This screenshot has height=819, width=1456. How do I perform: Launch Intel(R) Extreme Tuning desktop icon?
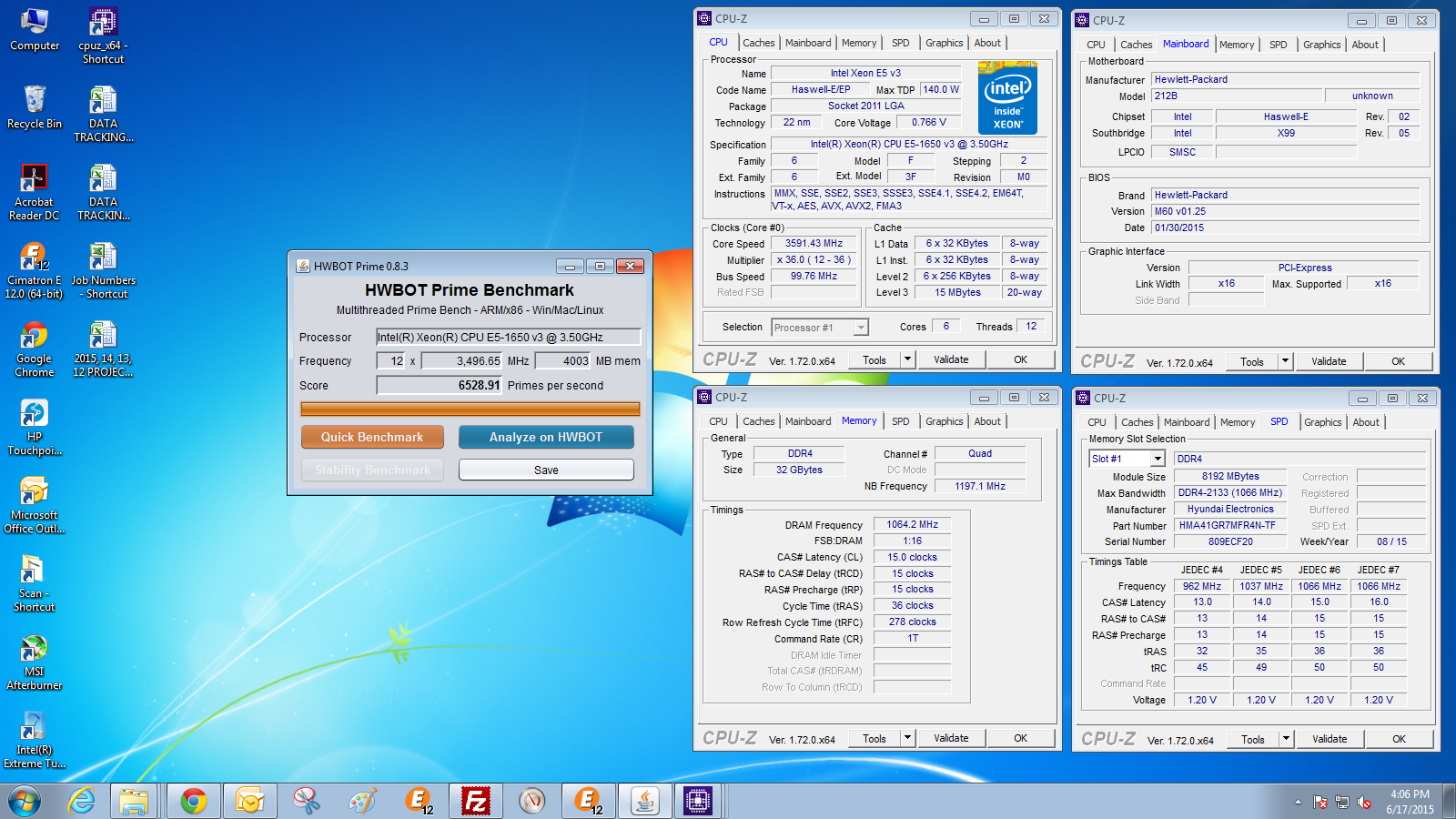click(34, 740)
